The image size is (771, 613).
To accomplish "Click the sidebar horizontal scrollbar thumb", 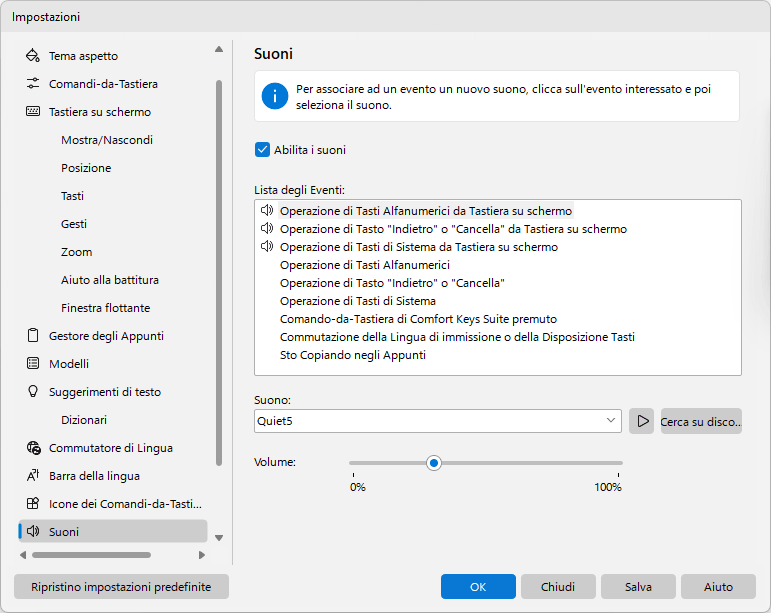I will pos(91,555).
